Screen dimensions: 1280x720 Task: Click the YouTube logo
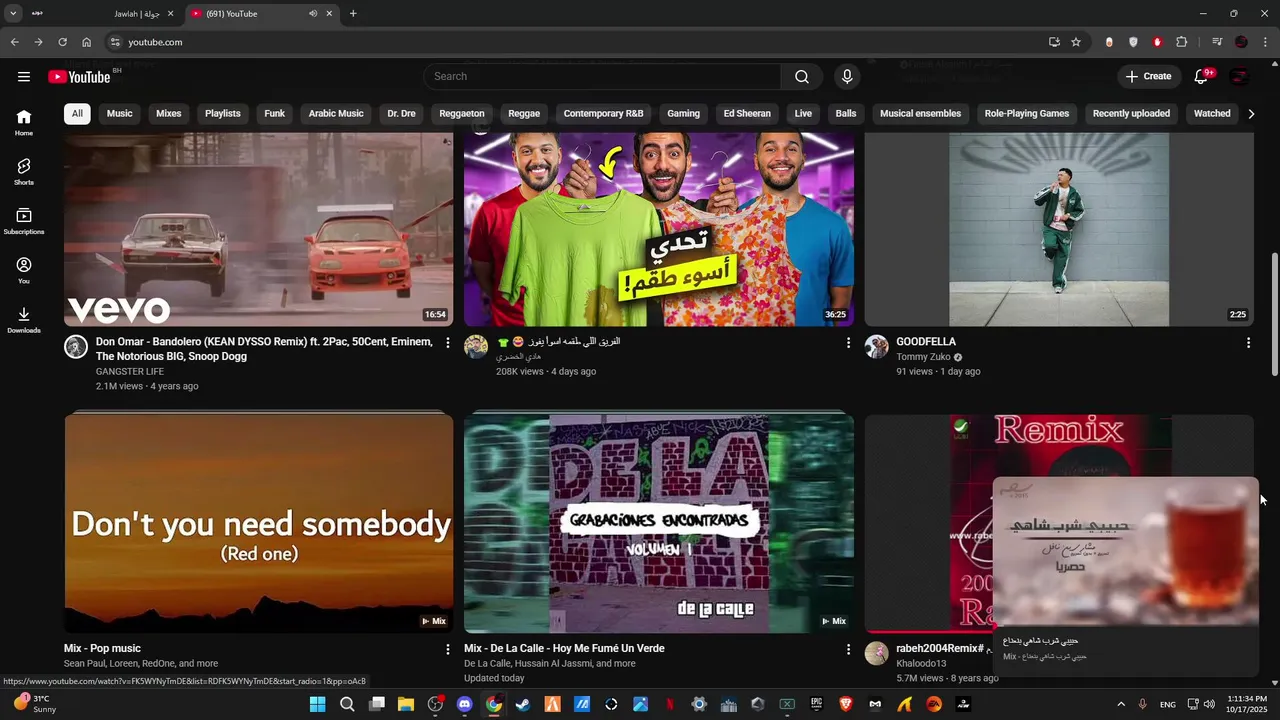[x=79, y=77]
